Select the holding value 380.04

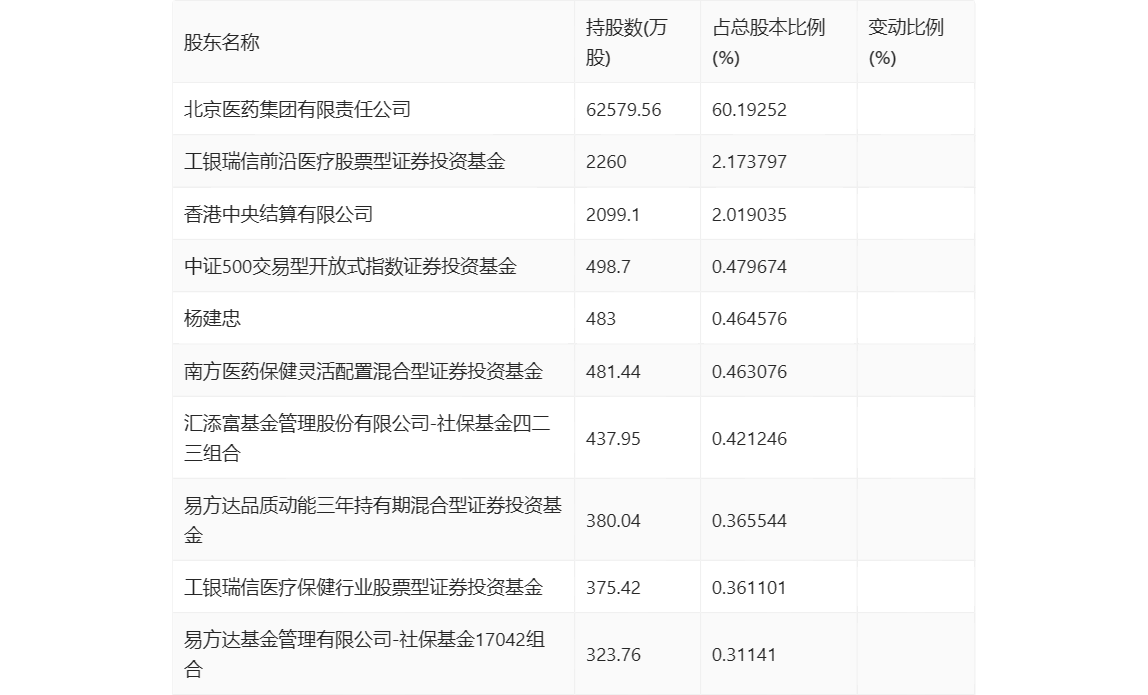coord(614,521)
